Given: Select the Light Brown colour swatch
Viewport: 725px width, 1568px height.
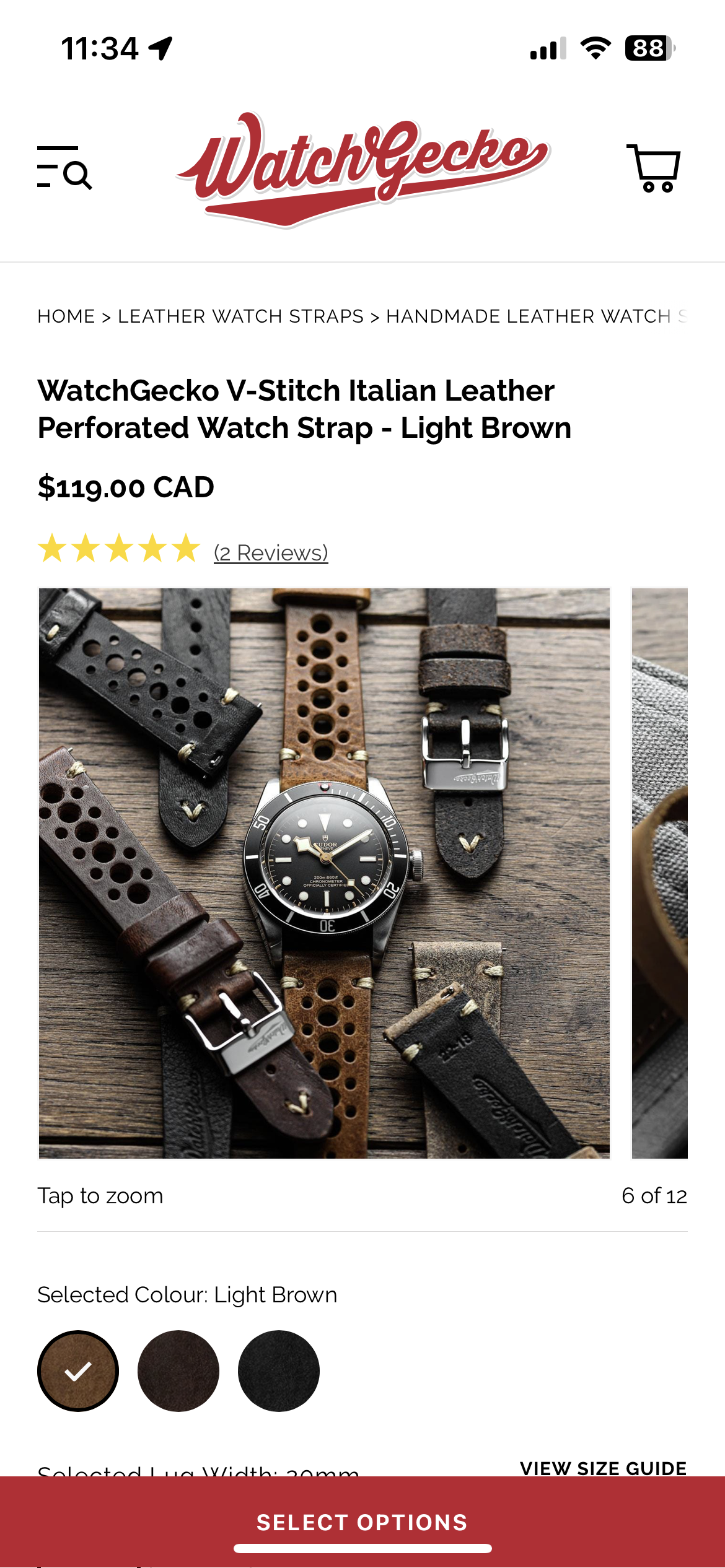Looking at the screenshot, I should tap(78, 1371).
